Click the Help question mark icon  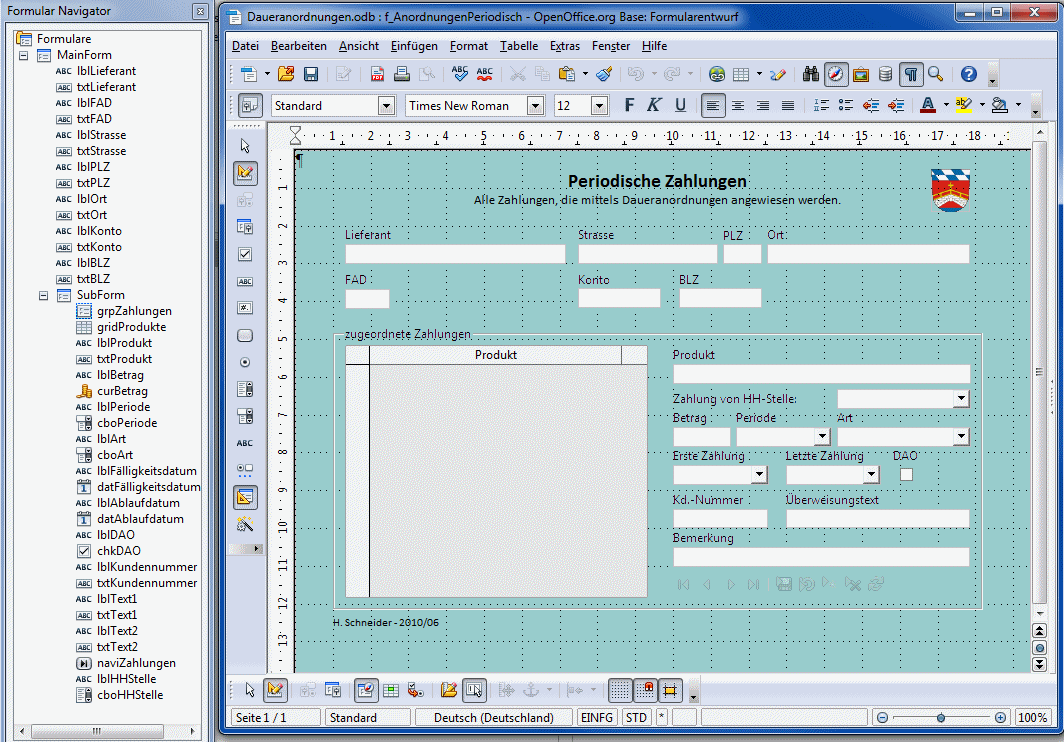click(968, 74)
